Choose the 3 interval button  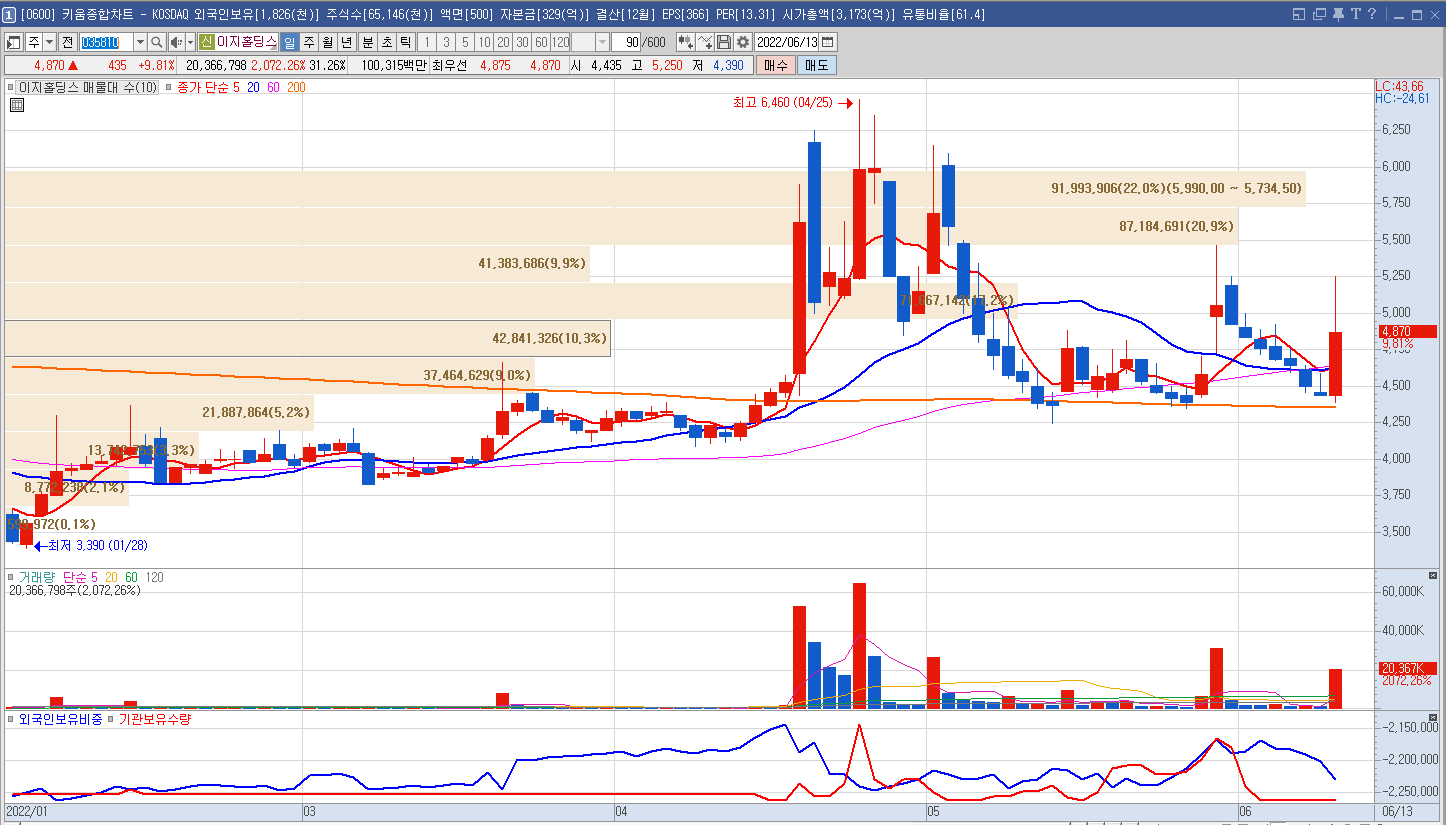[x=446, y=42]
